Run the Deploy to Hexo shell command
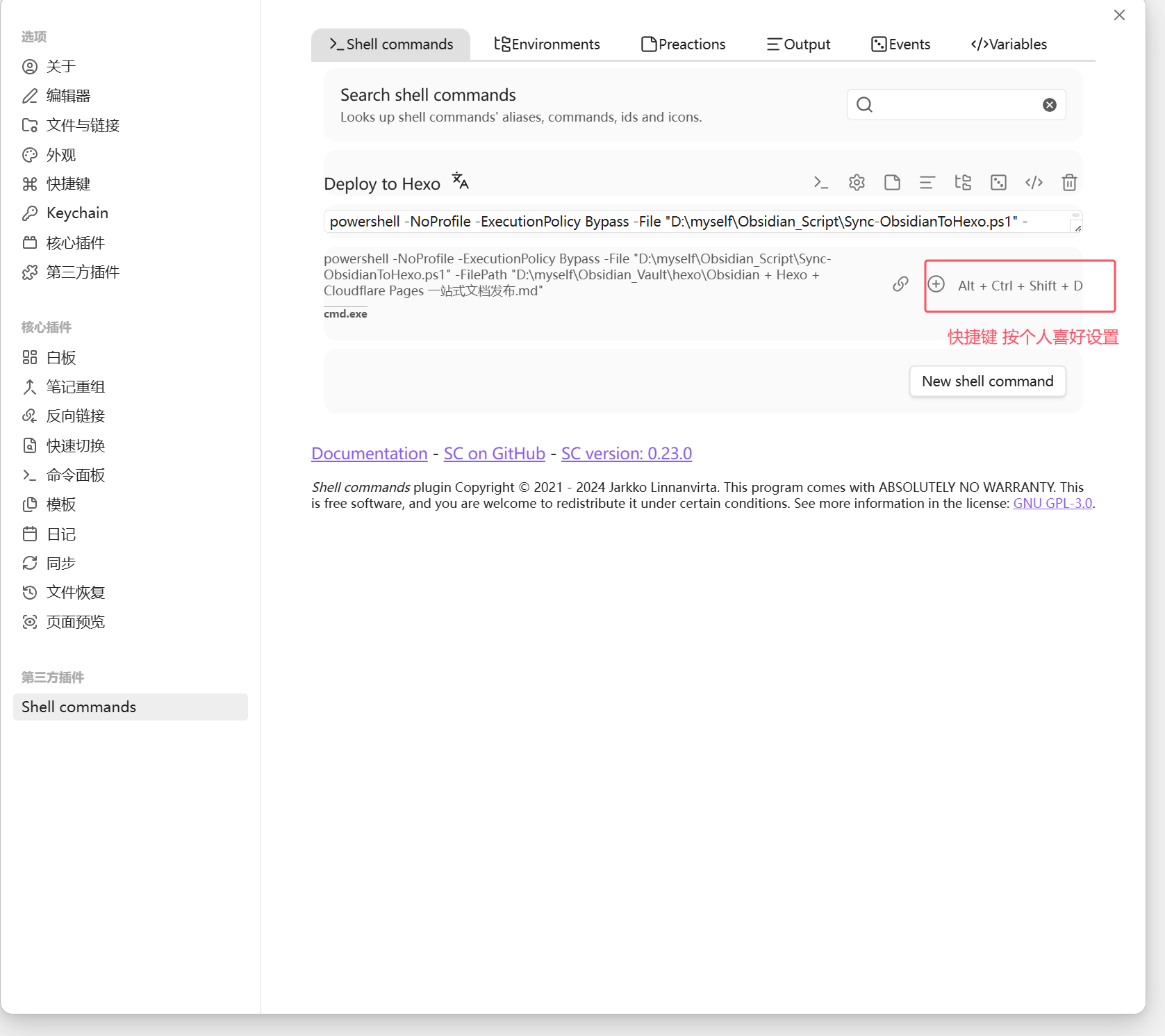 (x=820, y=183)
